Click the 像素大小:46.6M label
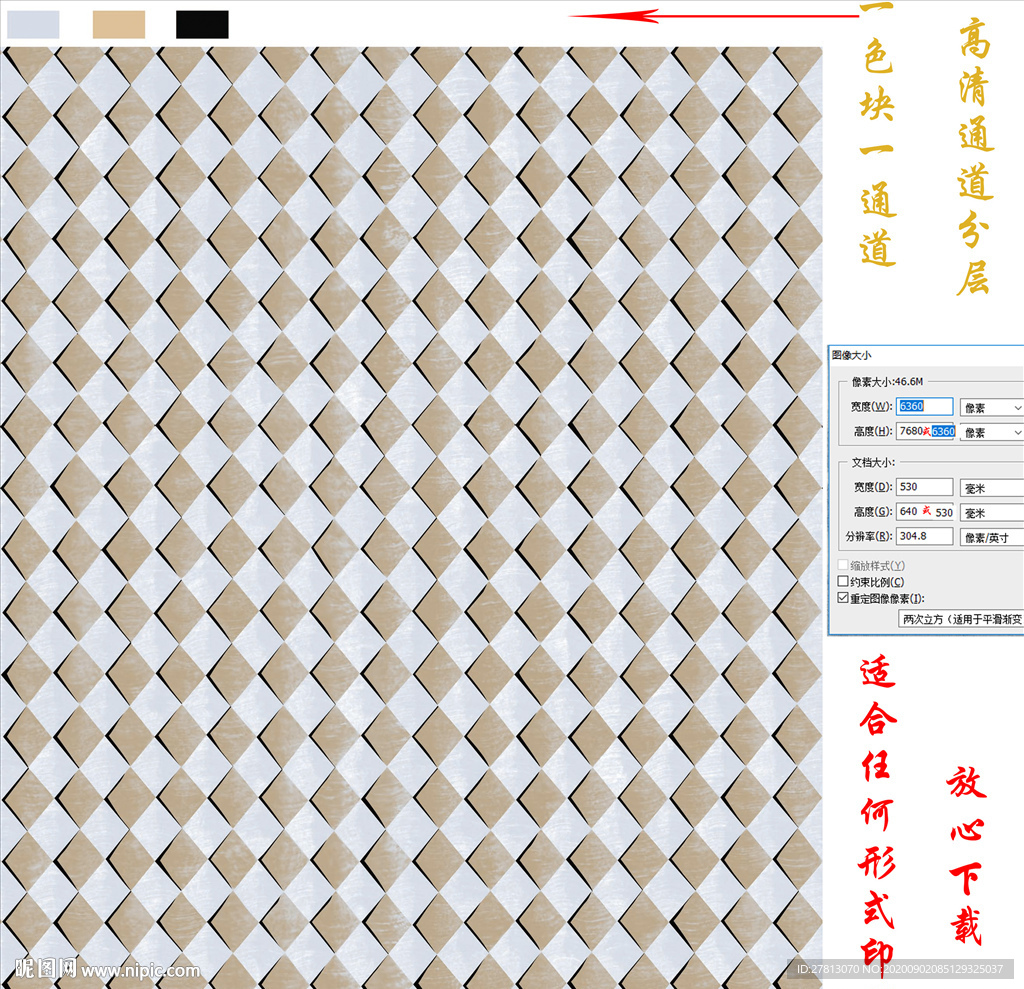The image size is (1024, 989). click(x=887, y=381)
